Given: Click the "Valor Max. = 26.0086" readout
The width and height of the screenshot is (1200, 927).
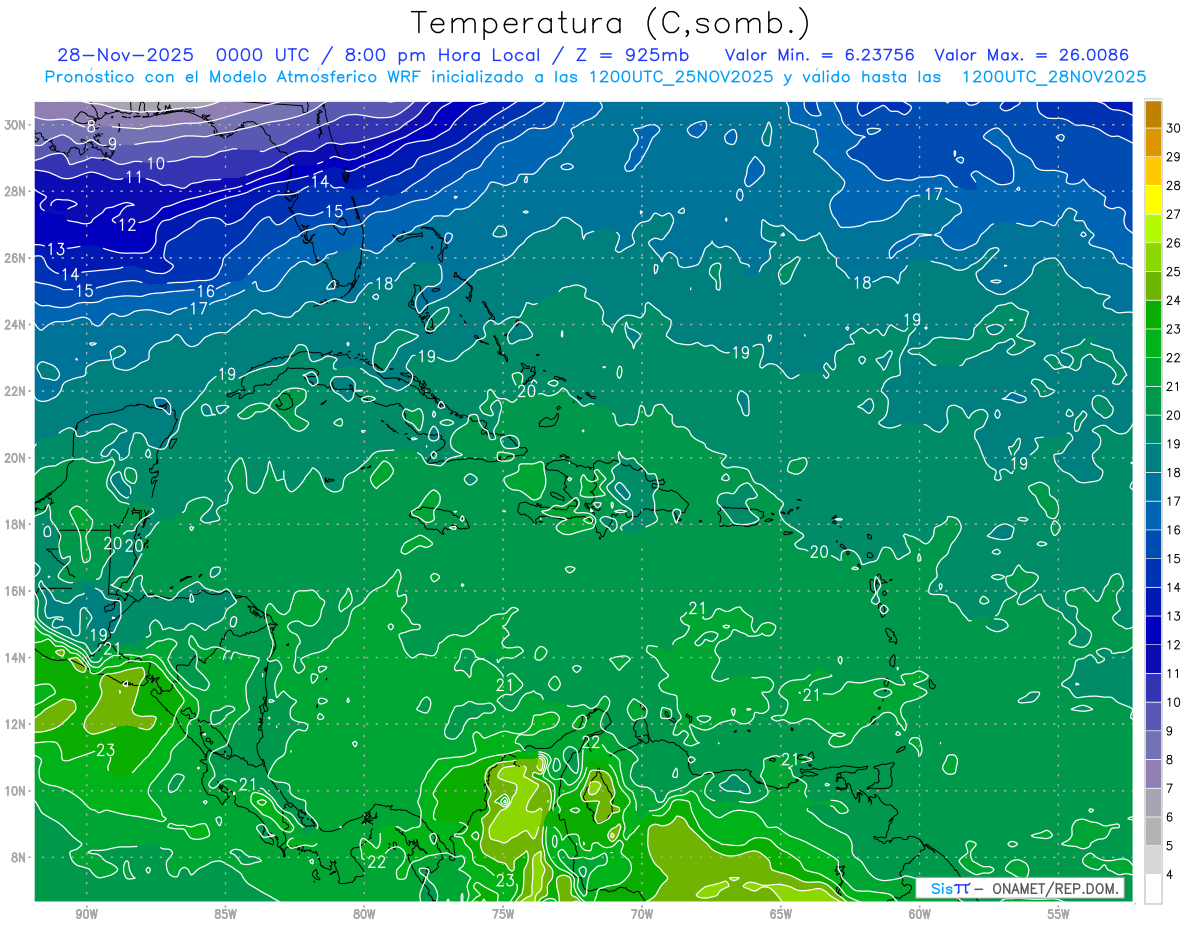Looking at the screenshot, I should tap(1032, 55).
